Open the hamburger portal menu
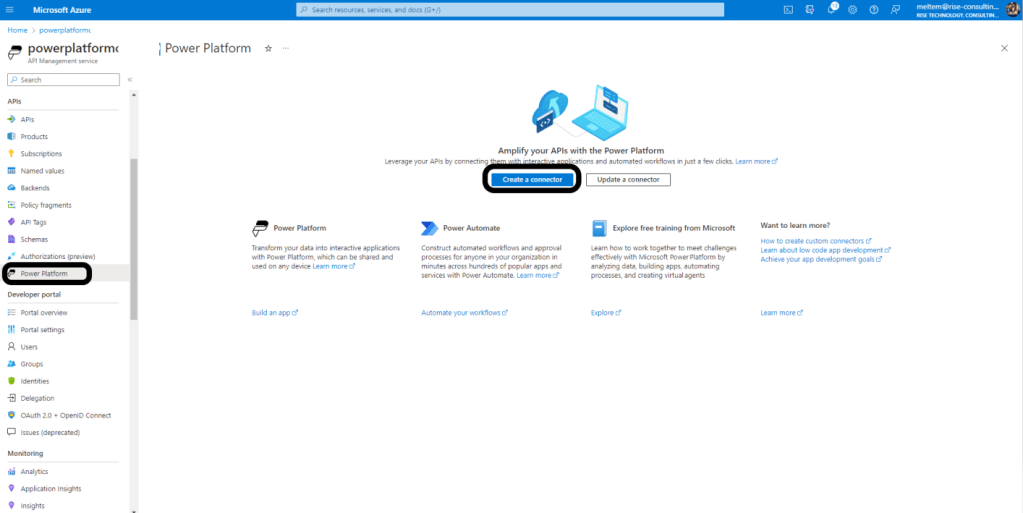Viewport: 1023px width, 513px height. pos(10,10)
